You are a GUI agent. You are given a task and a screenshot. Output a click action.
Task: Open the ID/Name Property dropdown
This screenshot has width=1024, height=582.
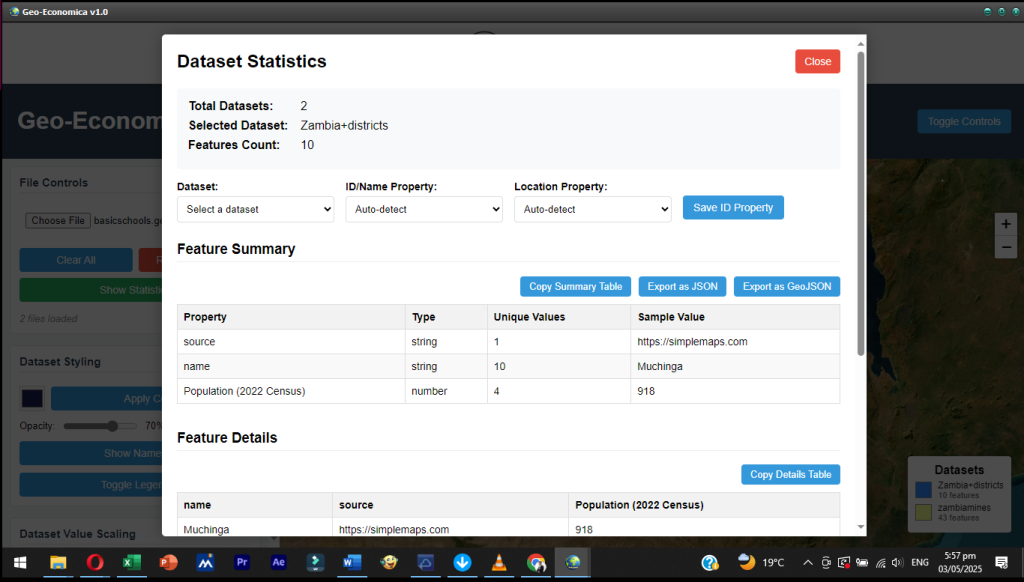pos(424,209)
